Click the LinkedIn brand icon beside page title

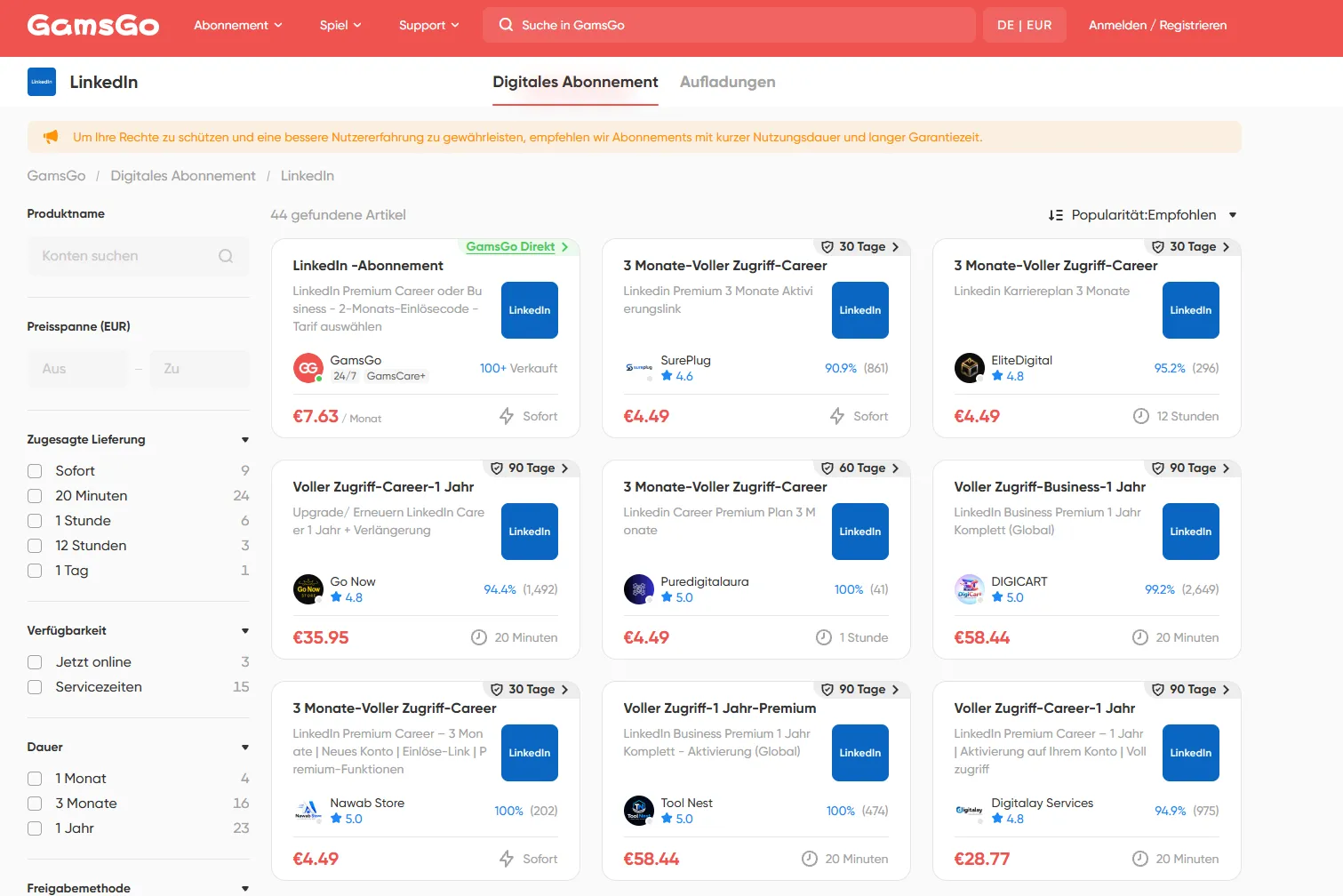[x=42, y=82]
